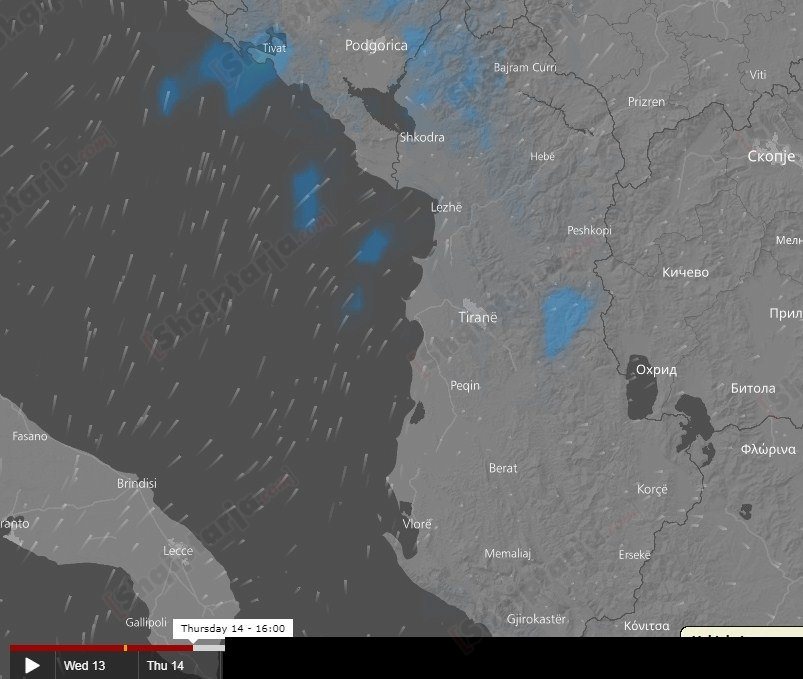
Task: Click the Podgorica city label
Action: click(x=376, y=45)
